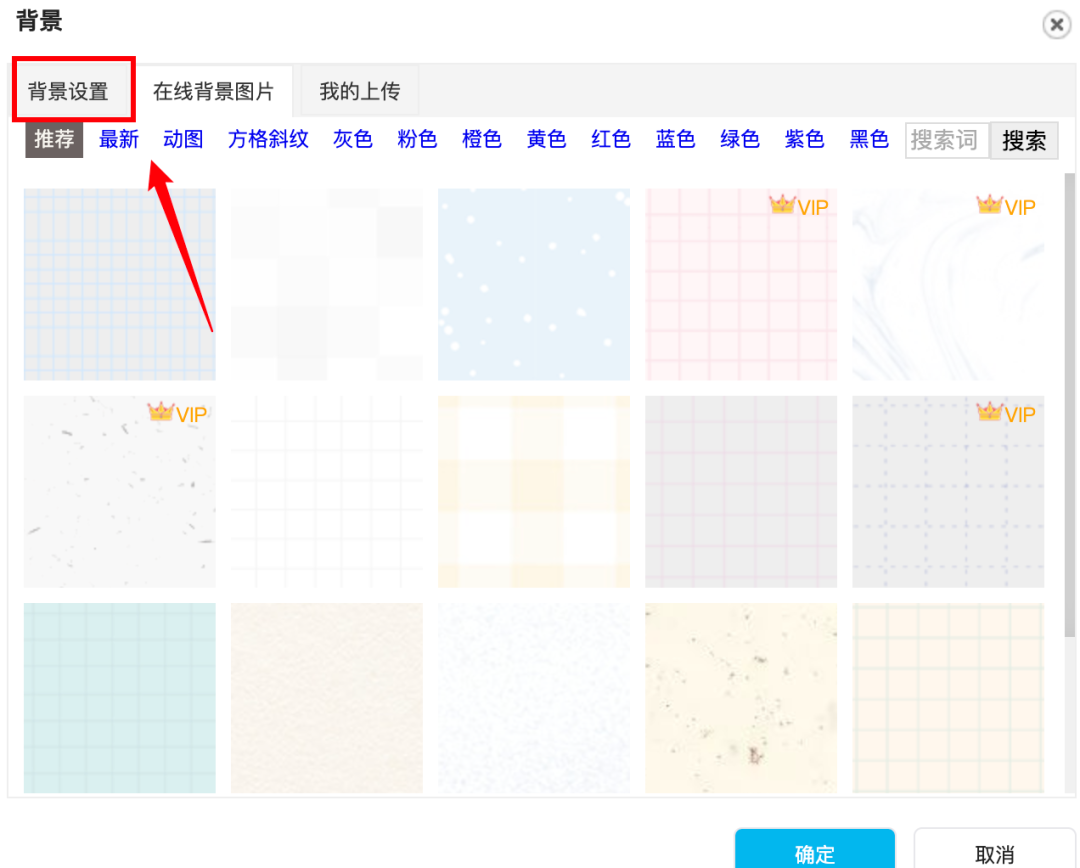Pick the snowy light-blue dotted background

534,285
